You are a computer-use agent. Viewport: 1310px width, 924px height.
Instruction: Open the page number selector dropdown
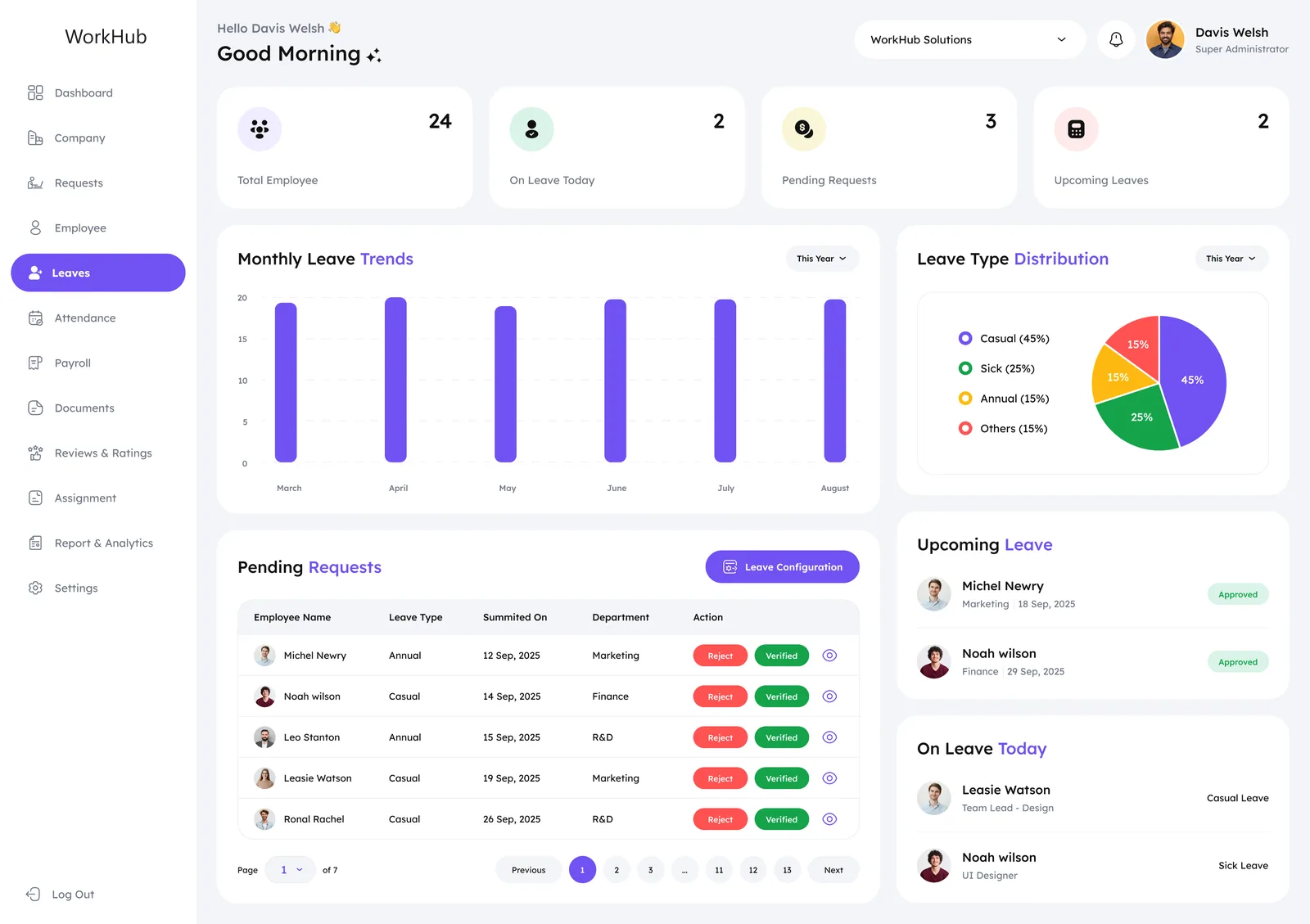[x=291, y=870]
